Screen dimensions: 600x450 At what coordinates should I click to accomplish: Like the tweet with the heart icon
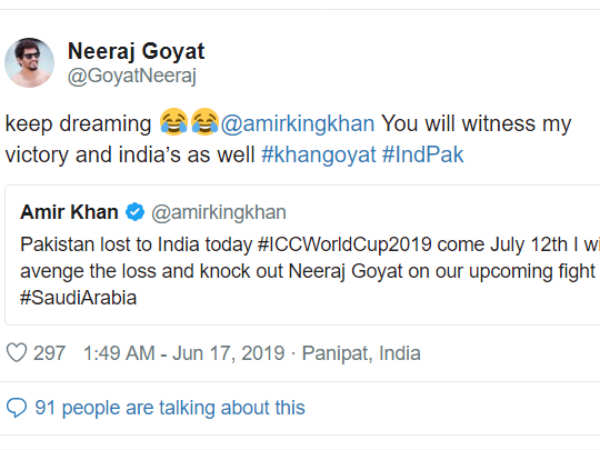tap(17, 353)
